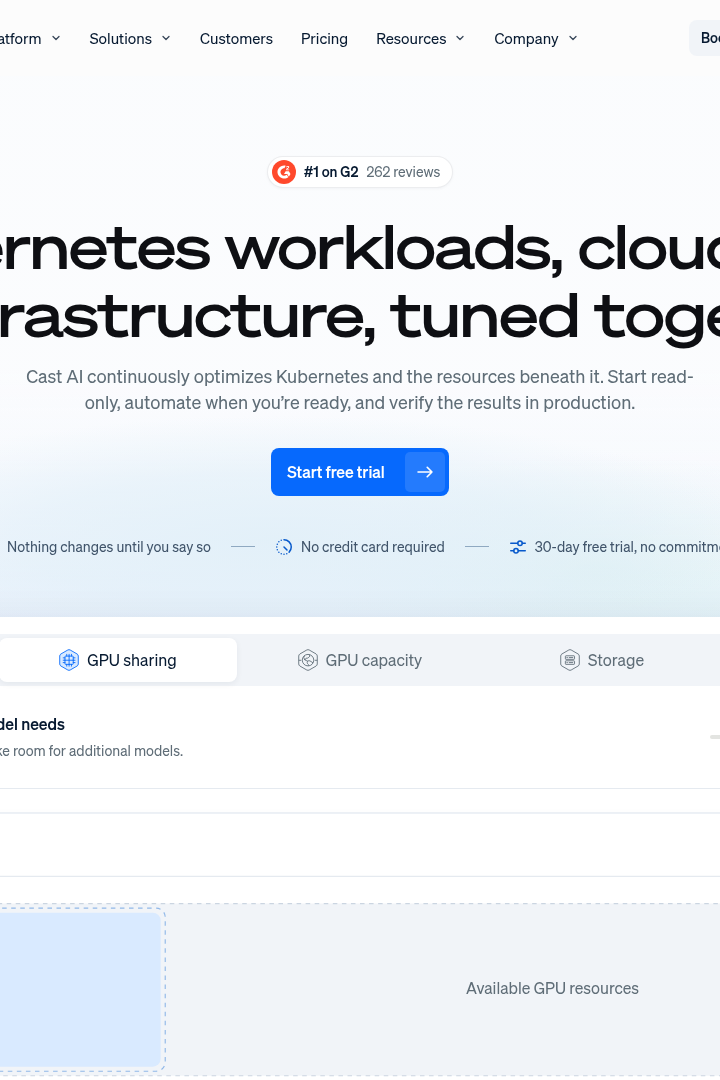Open the Company menu
The height and width of the screenshot is (1080, 720).
[x=535, y=39]
